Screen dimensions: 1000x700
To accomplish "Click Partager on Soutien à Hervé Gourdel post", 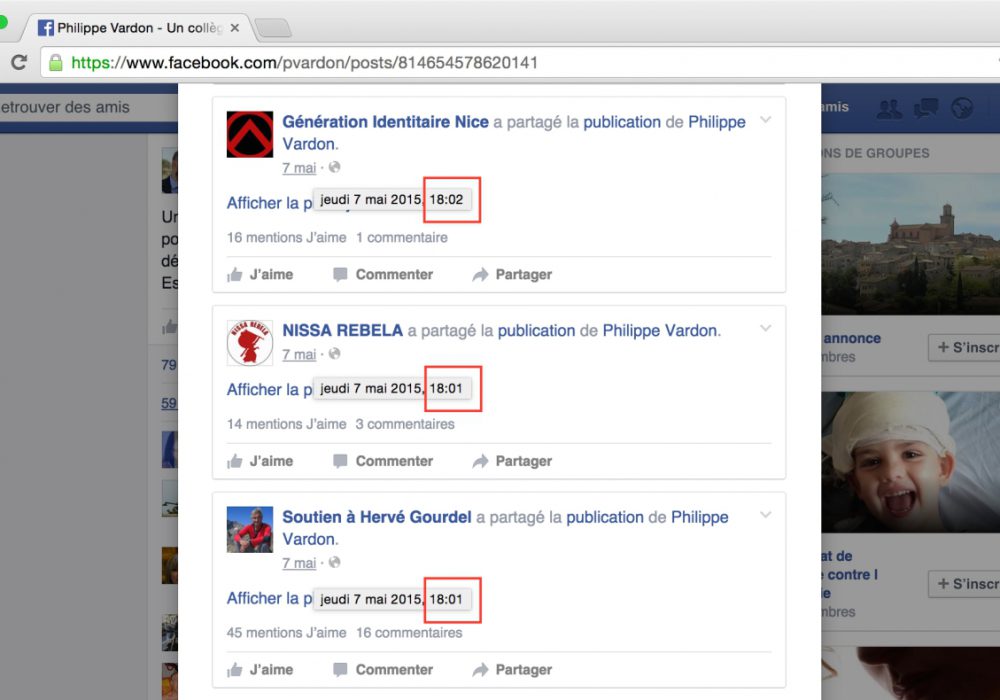I will [511, 670].
